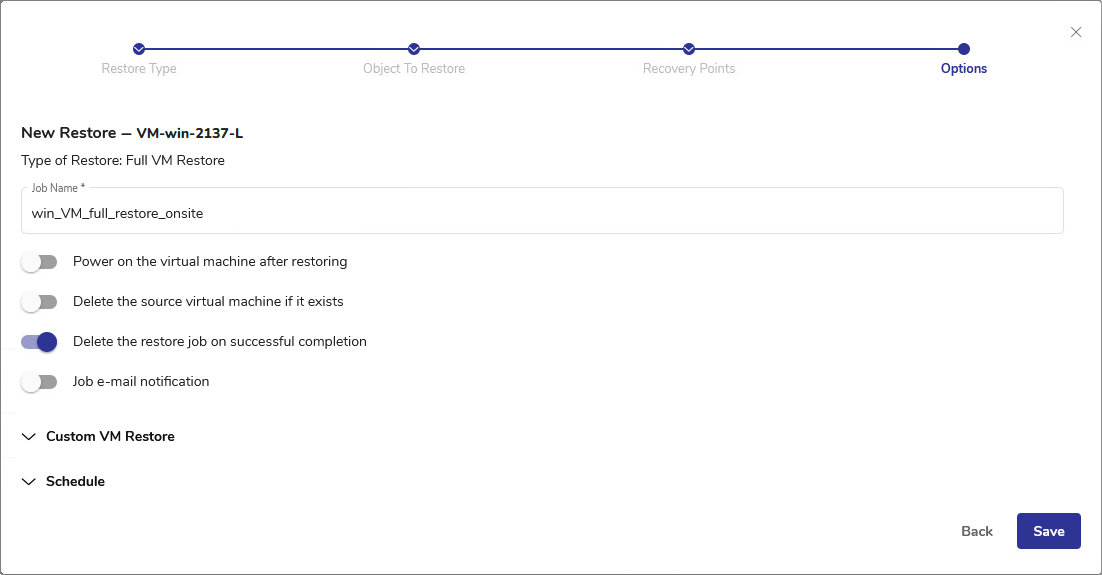Close the New Restore dialog with X
Screen dimensions: 1102x575
coord(1076,32)
